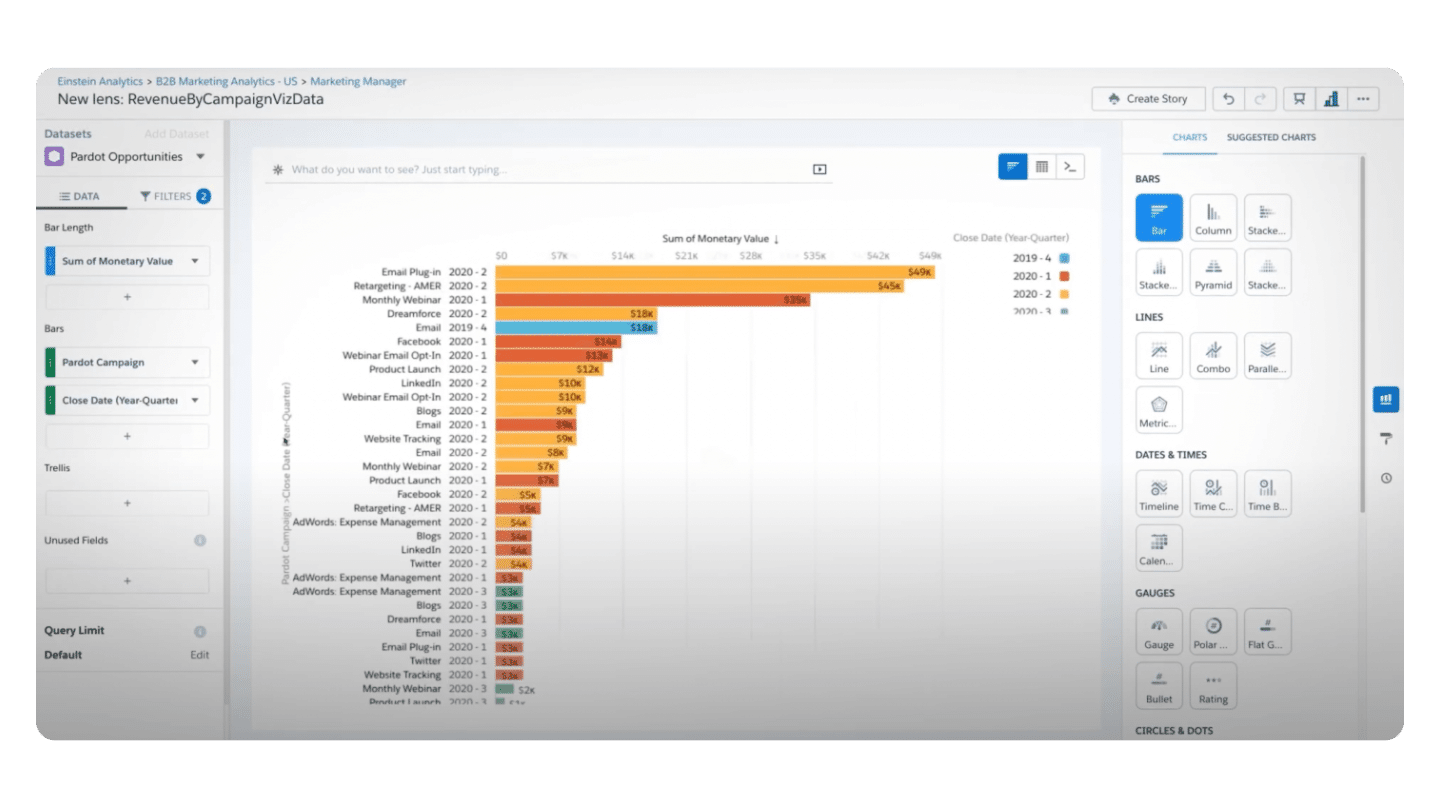Click the Email Plug-in $49K bar

[x=715, y=272]
